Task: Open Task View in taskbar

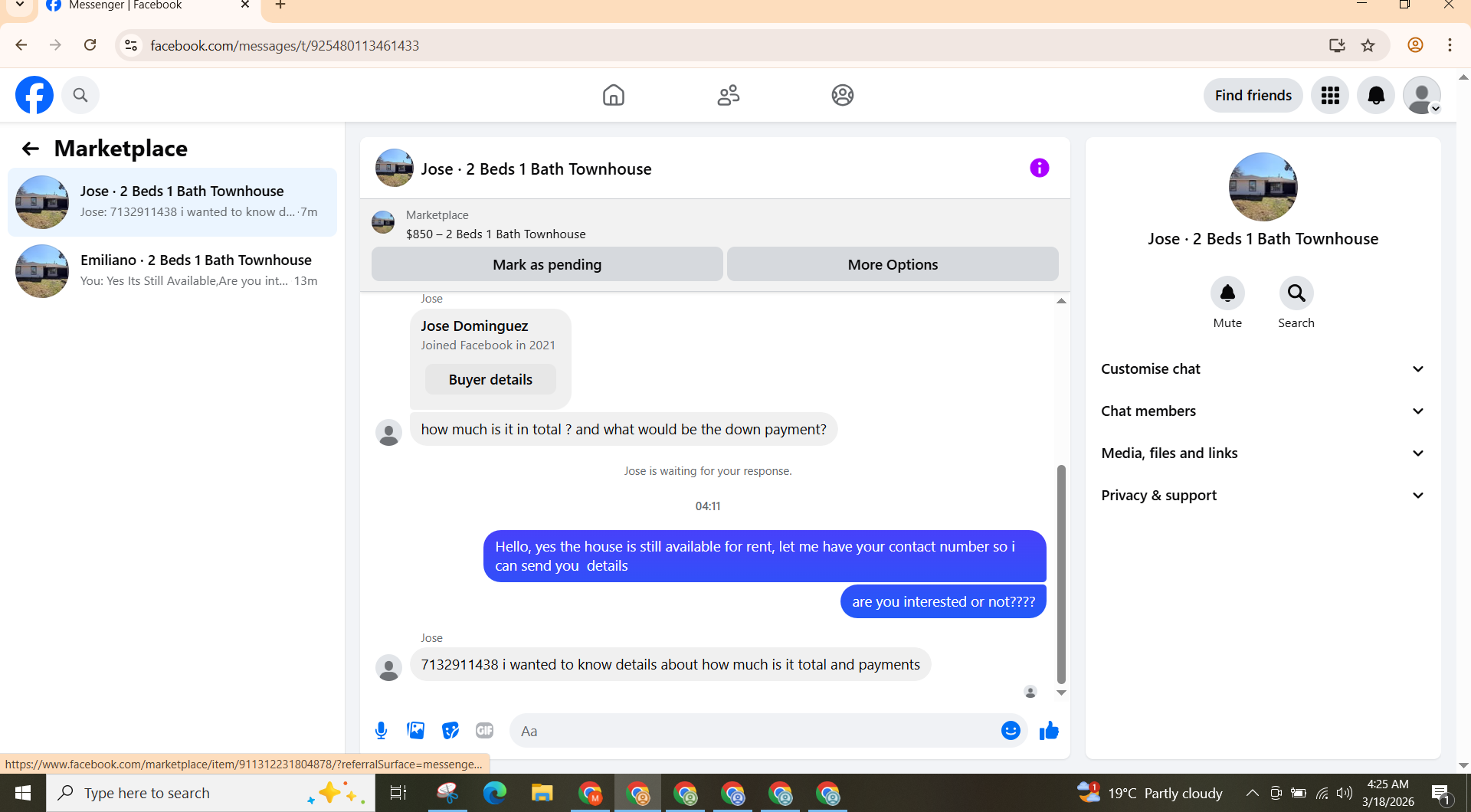Action: [398, 793]
